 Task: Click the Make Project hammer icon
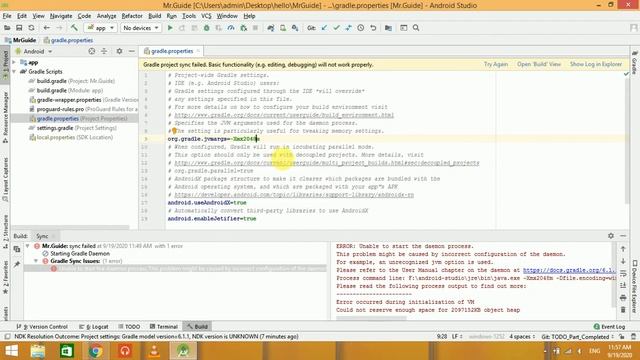[74, 28]
